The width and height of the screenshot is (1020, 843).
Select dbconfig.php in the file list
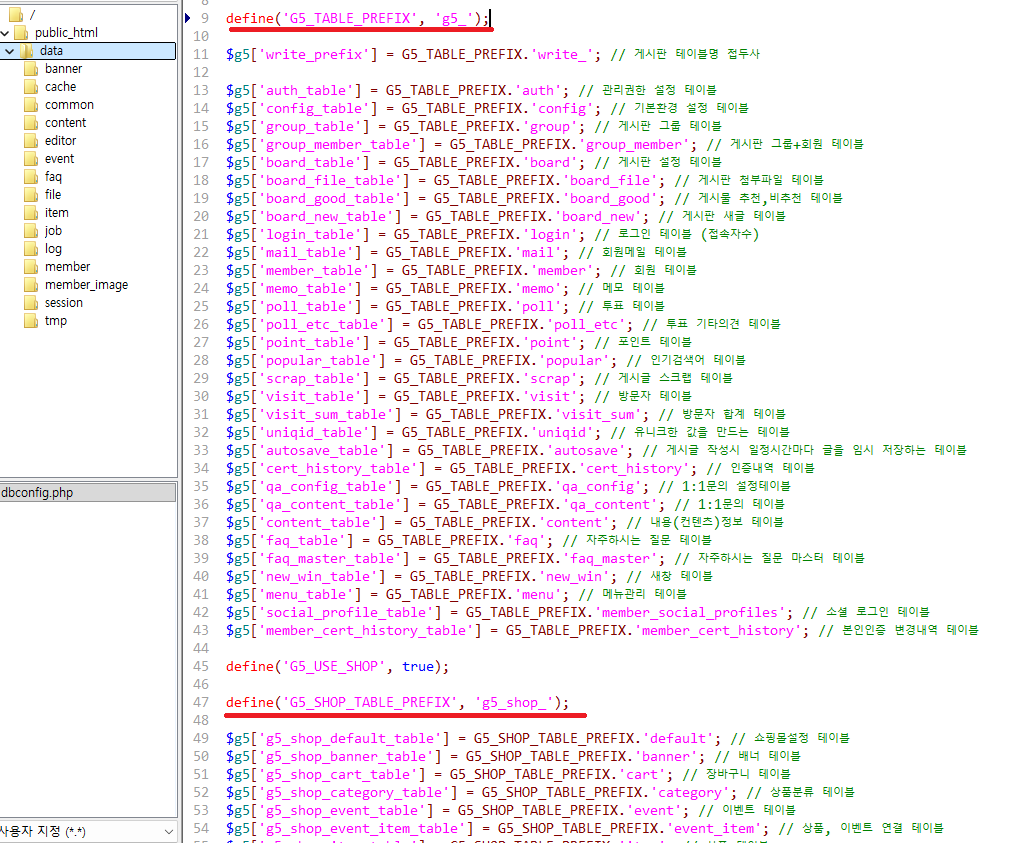click(x=38, y=492)
